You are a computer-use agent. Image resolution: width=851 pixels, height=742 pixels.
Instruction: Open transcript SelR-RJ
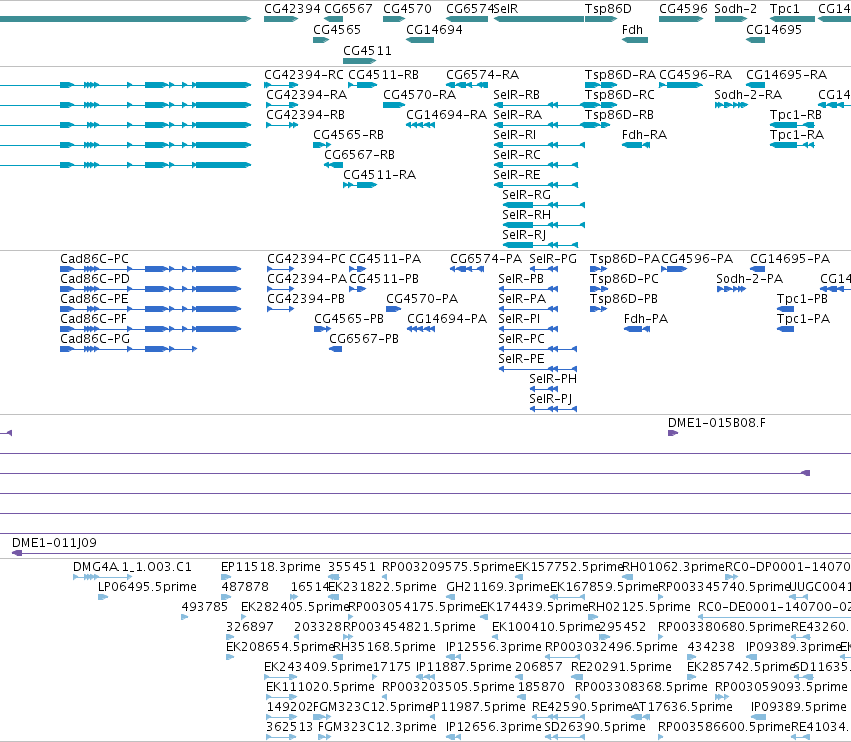click(x=540, y=245)
